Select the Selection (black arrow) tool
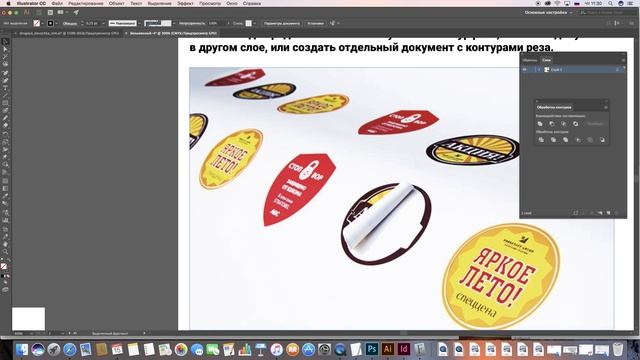Image resolution: width=640 pixels, height=360 pixels. [5, 42]
